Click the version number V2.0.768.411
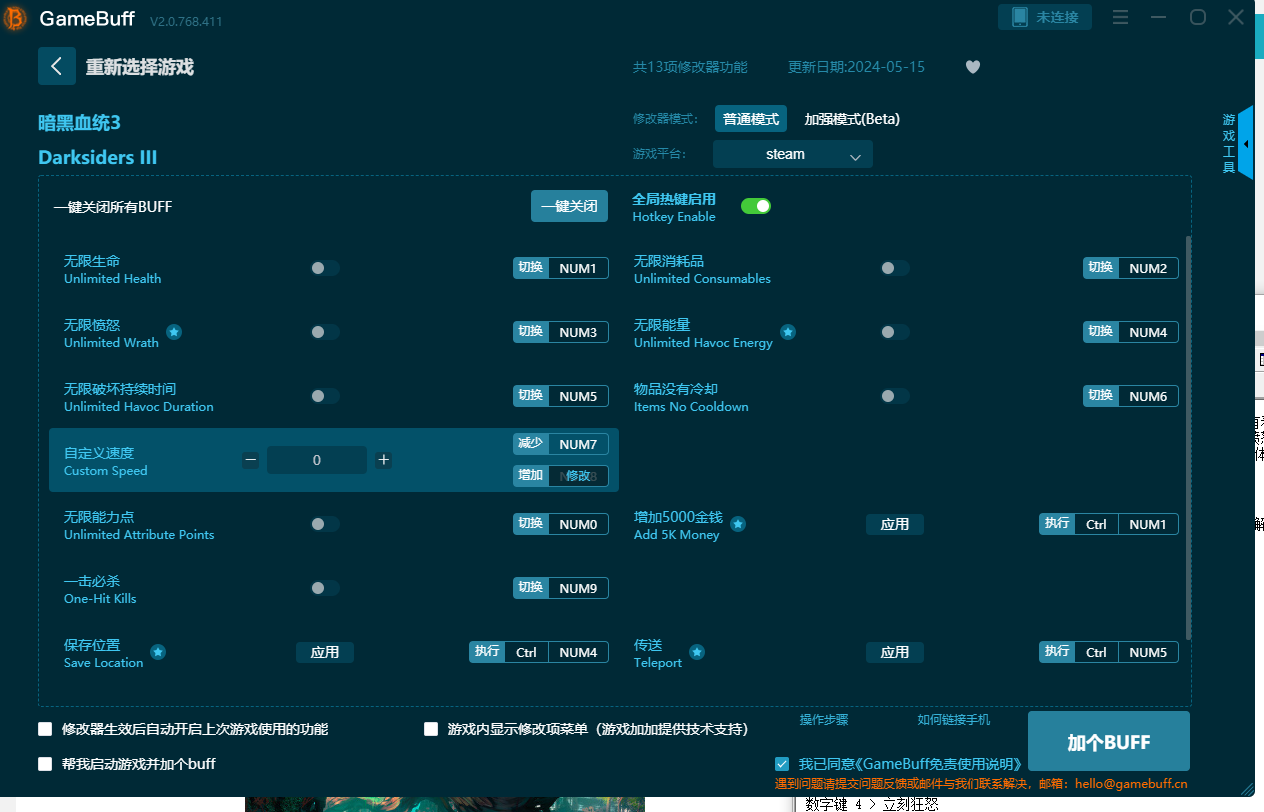1264x812 pixels. point(186,21)
